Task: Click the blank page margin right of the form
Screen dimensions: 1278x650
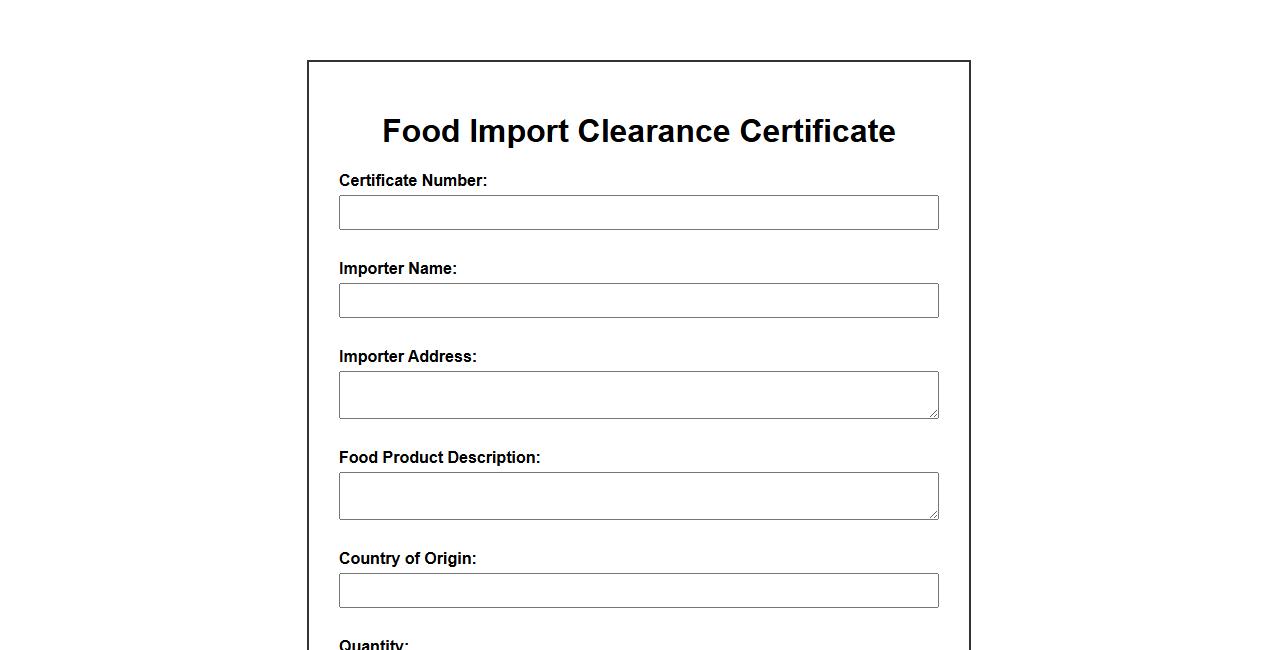Action: pos(1120,350)
